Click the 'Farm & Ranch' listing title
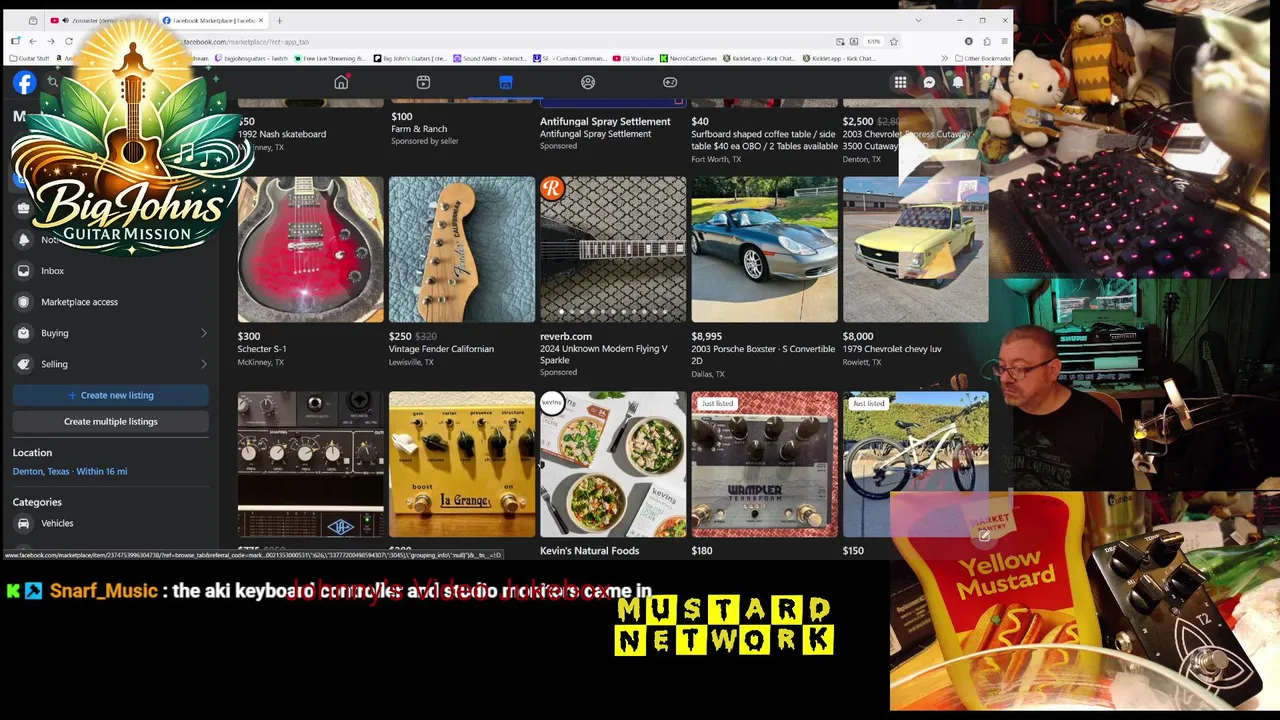The width and height of the screenshot is (1280, 720). [419, 129]
